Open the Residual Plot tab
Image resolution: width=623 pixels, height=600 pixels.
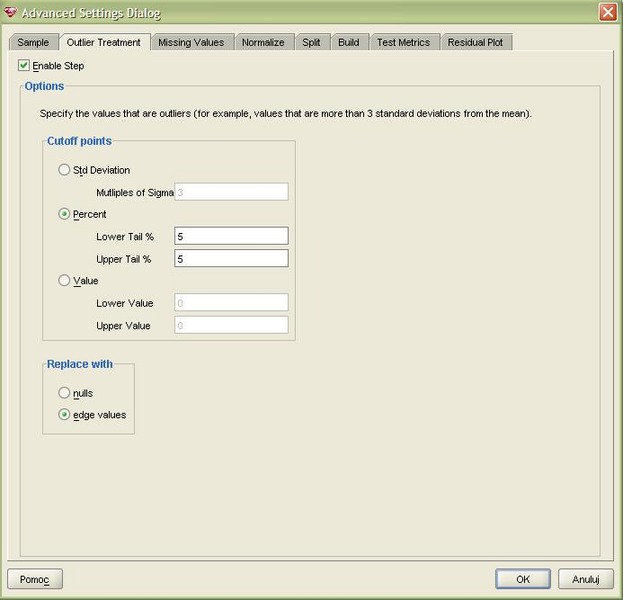tap(476, 42)
